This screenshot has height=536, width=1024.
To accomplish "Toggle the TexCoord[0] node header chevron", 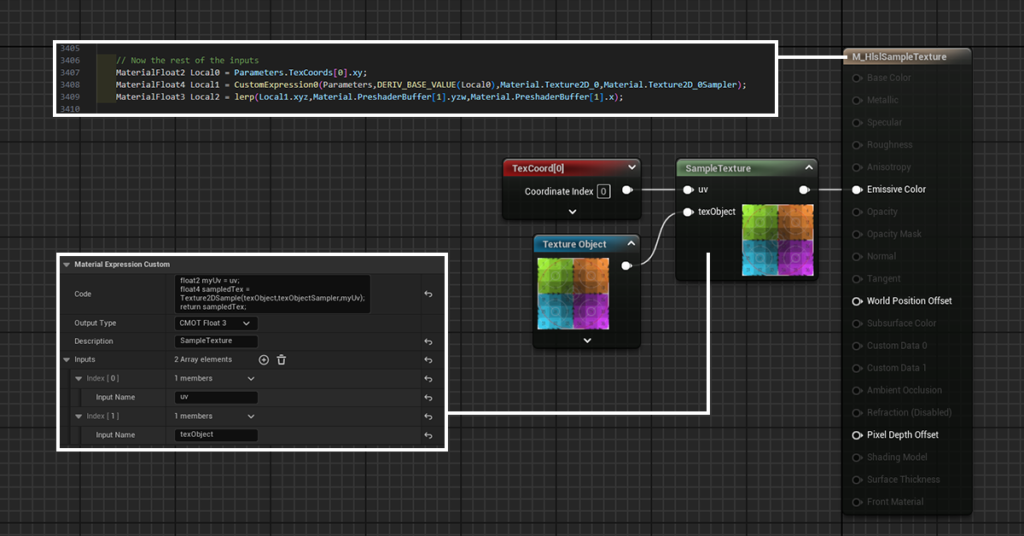I will 630,168.
